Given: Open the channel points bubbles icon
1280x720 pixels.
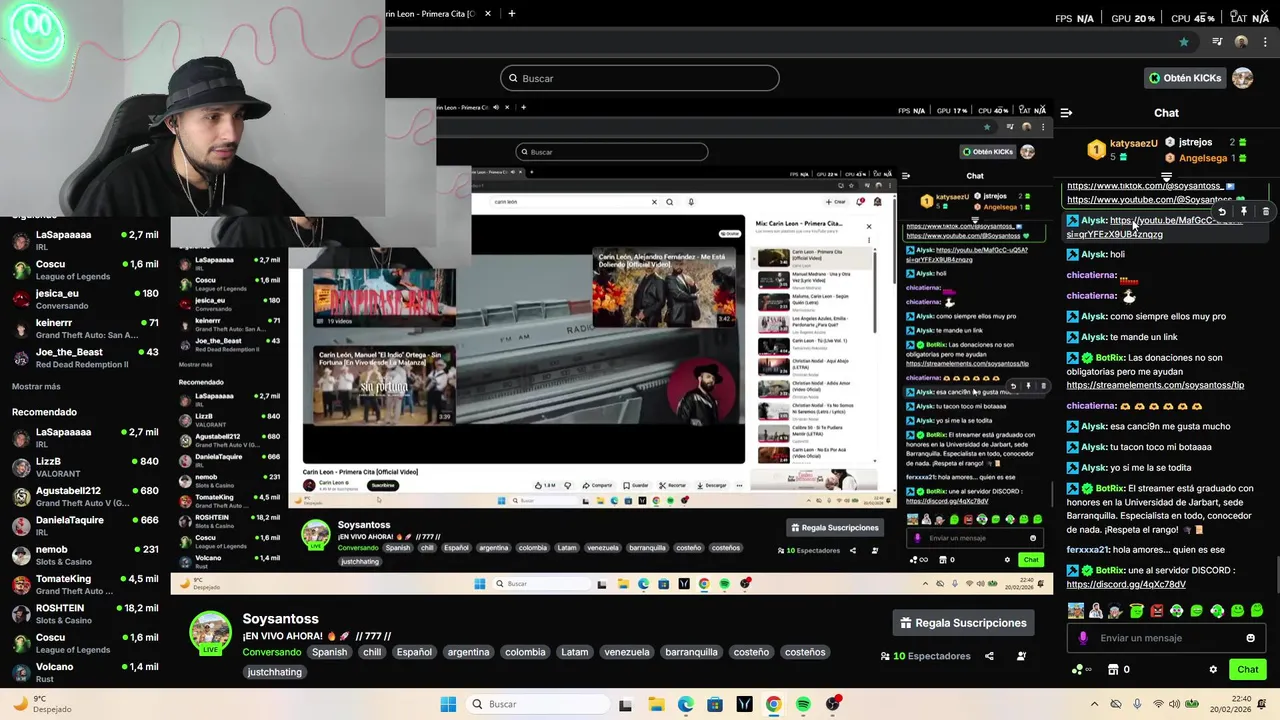Looking at the screenshot, I should pyautogui.click(x=1080, y=670).
